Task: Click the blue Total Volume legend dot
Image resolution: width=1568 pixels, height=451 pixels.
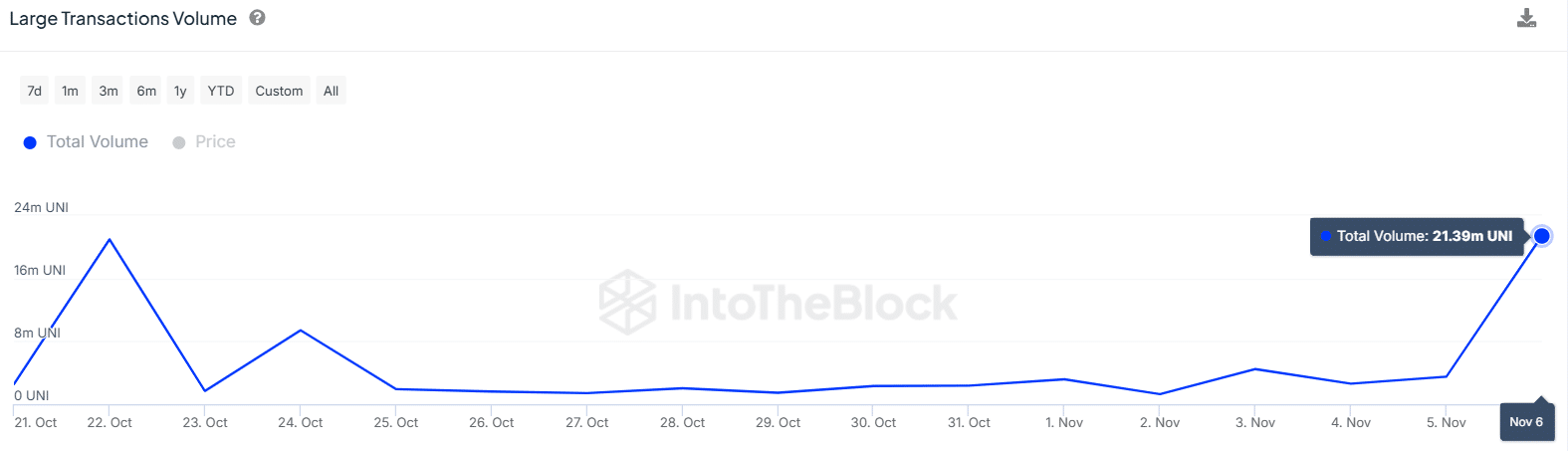Action: [x=30, y=142]
